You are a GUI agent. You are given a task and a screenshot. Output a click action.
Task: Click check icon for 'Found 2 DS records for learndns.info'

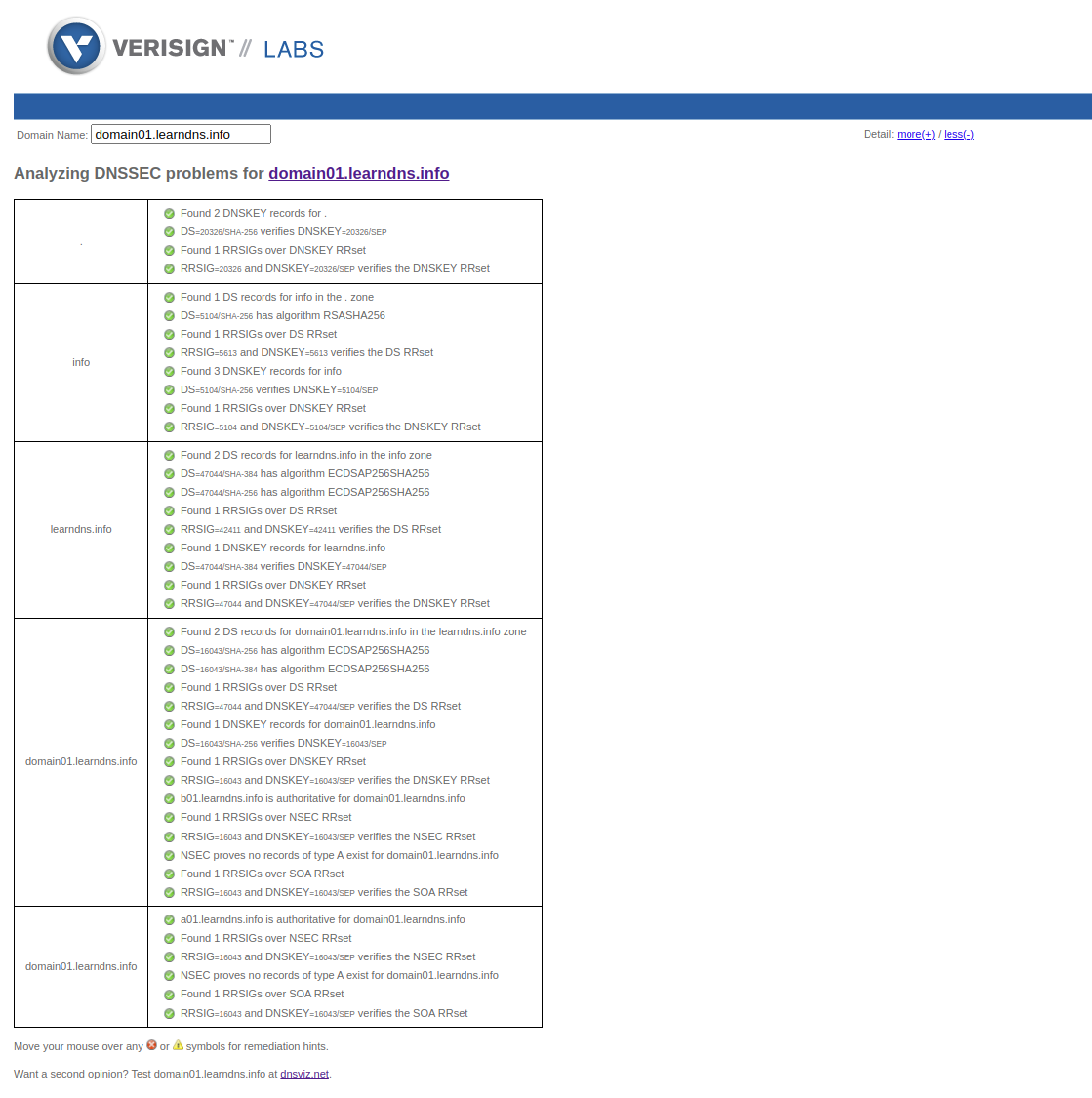[x=170, y=456]
